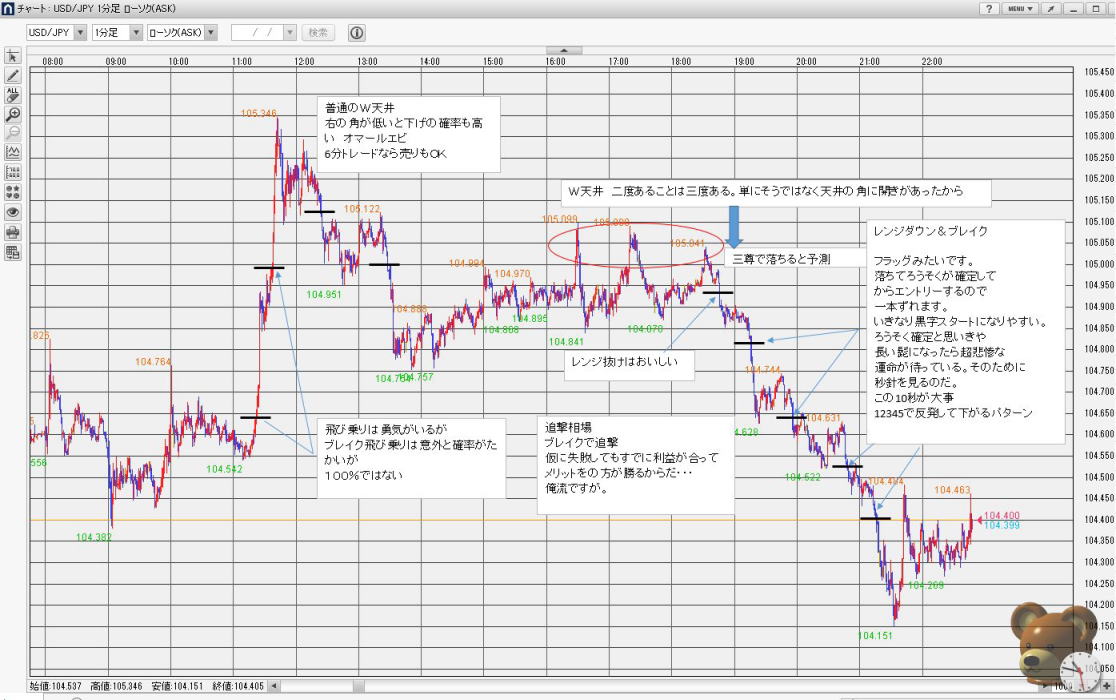This screenshot has height=700, width=1116.
Task: Click the ? help button
Action: click(x=988, y=8)
